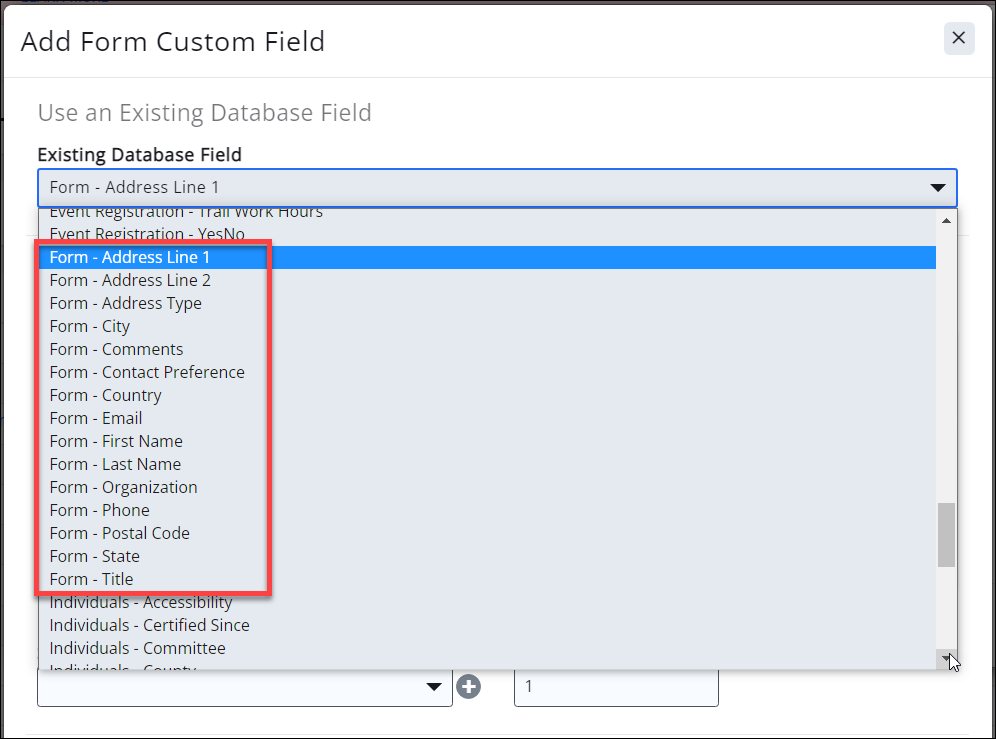996x739 pixels.
Task: Select 'Form - Email' option
Action: click(x=96, y=418)
